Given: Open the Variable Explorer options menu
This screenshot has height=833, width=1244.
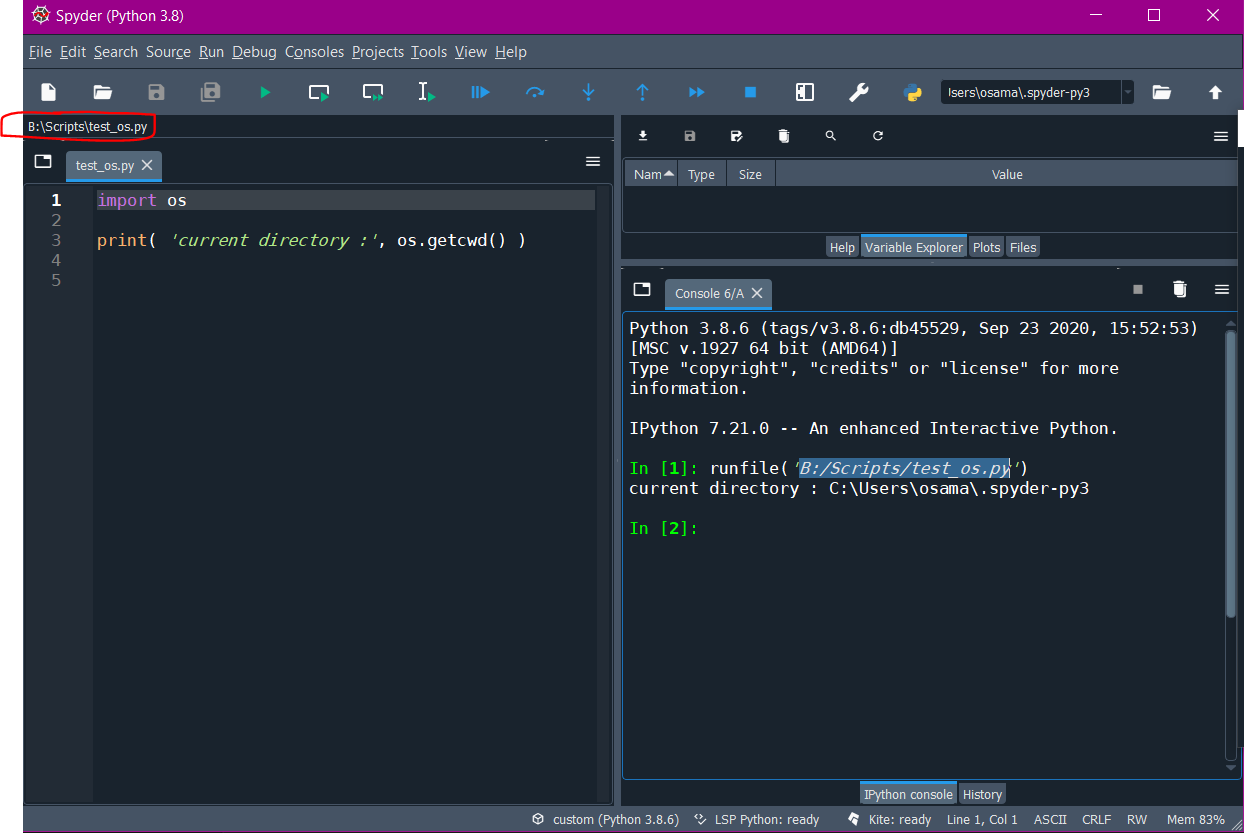Looking at the screenshot, I should [x=1221, y=137].
